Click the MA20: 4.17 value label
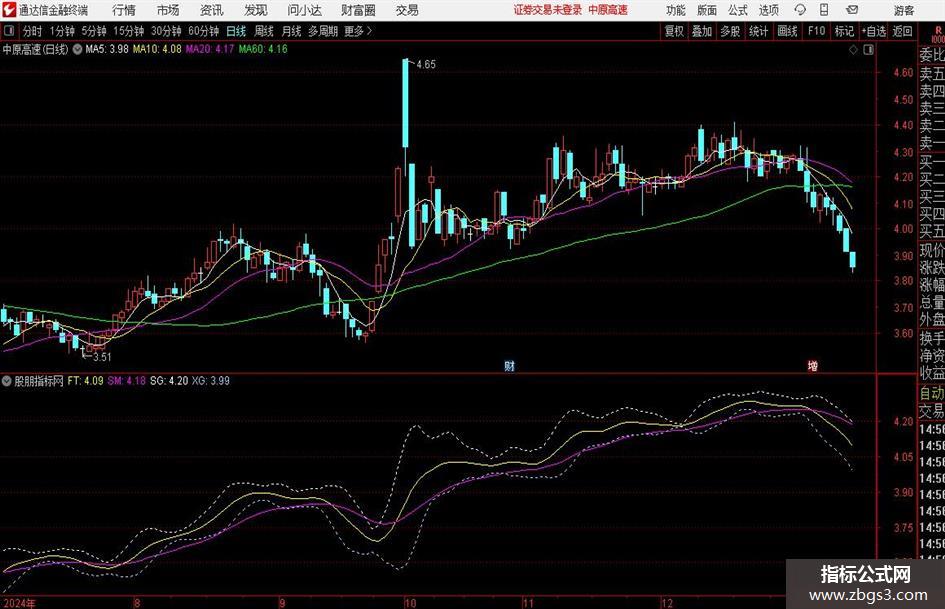945x609 pixels. [210, 49]
